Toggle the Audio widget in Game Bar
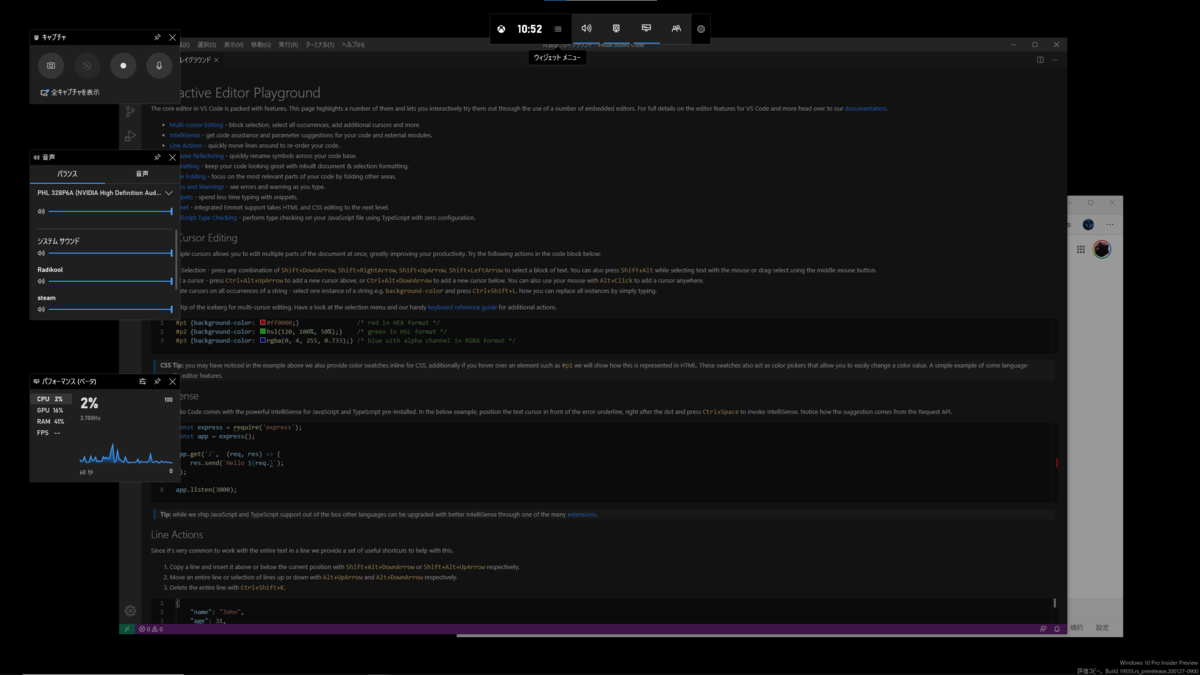 (x=586, y=29)
